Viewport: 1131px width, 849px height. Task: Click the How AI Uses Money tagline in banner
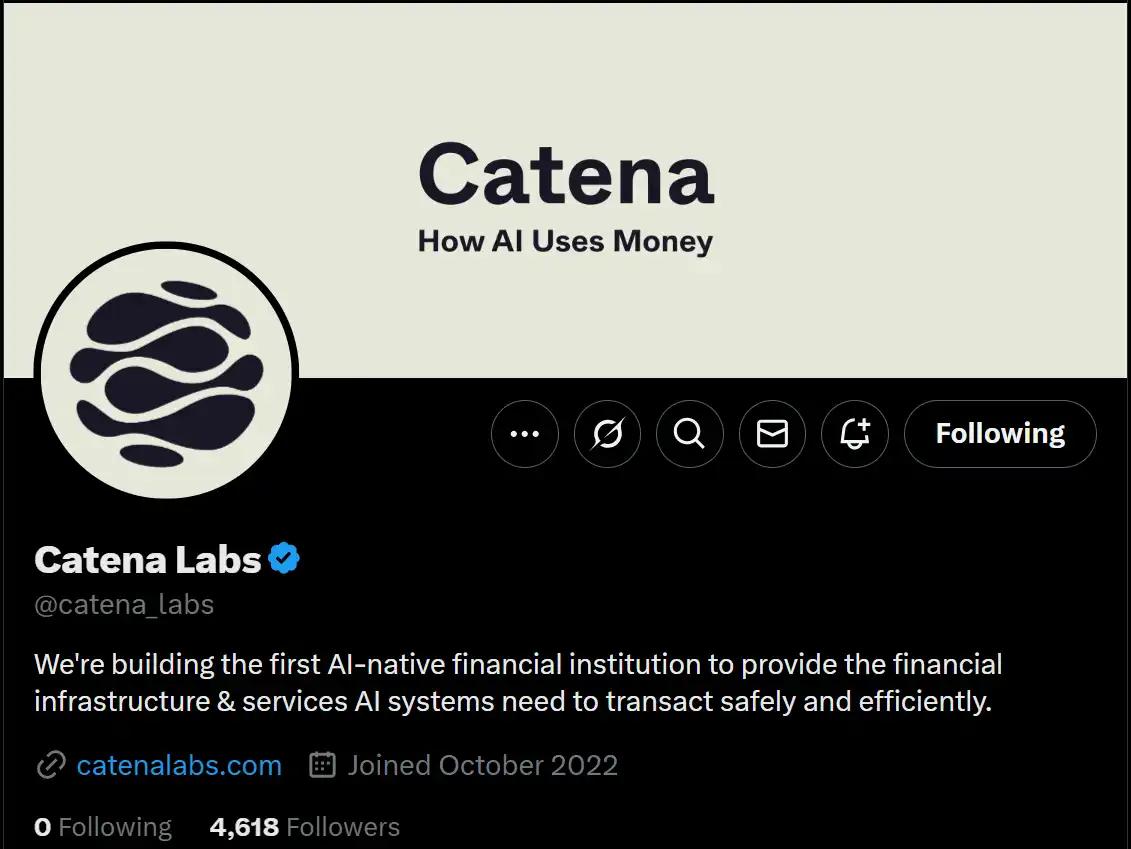pyautogui.click(x=565, y=241)
